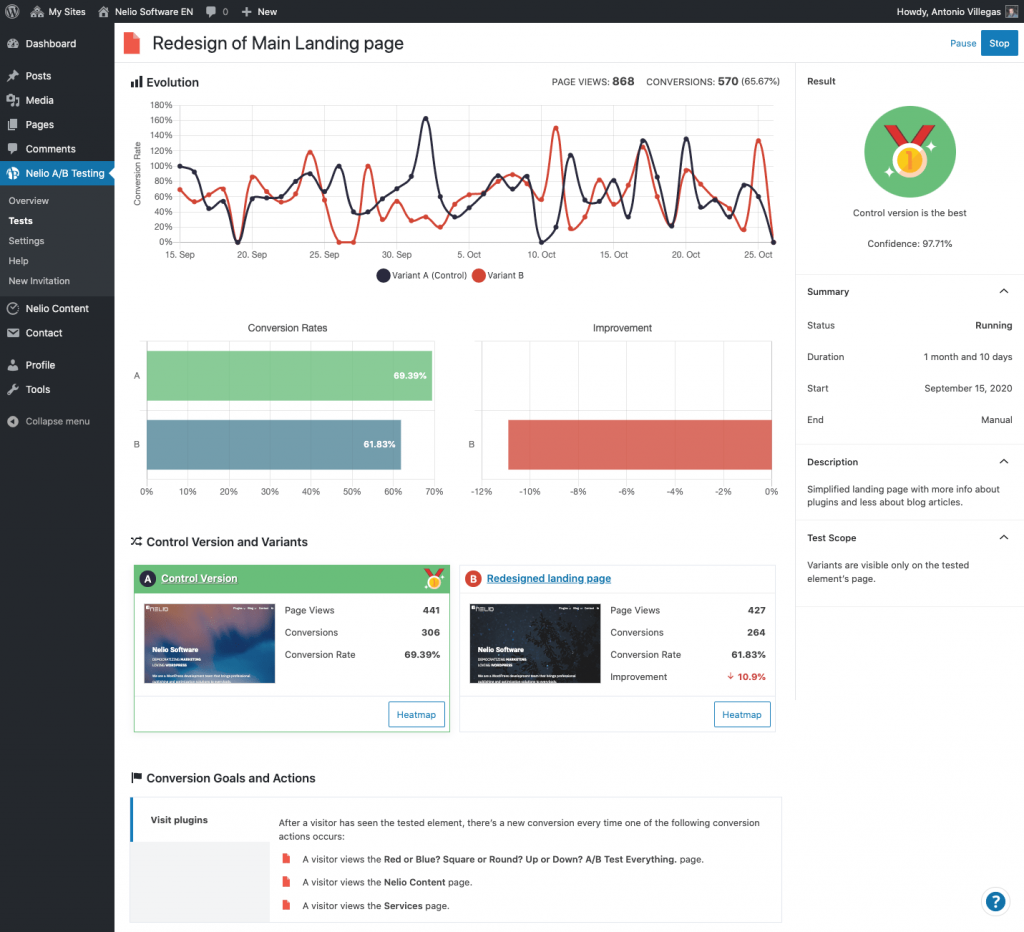This screenshot has height=932, width=1024.
Task: Open Heatmap for Control Version
Action: coord(416,715)
